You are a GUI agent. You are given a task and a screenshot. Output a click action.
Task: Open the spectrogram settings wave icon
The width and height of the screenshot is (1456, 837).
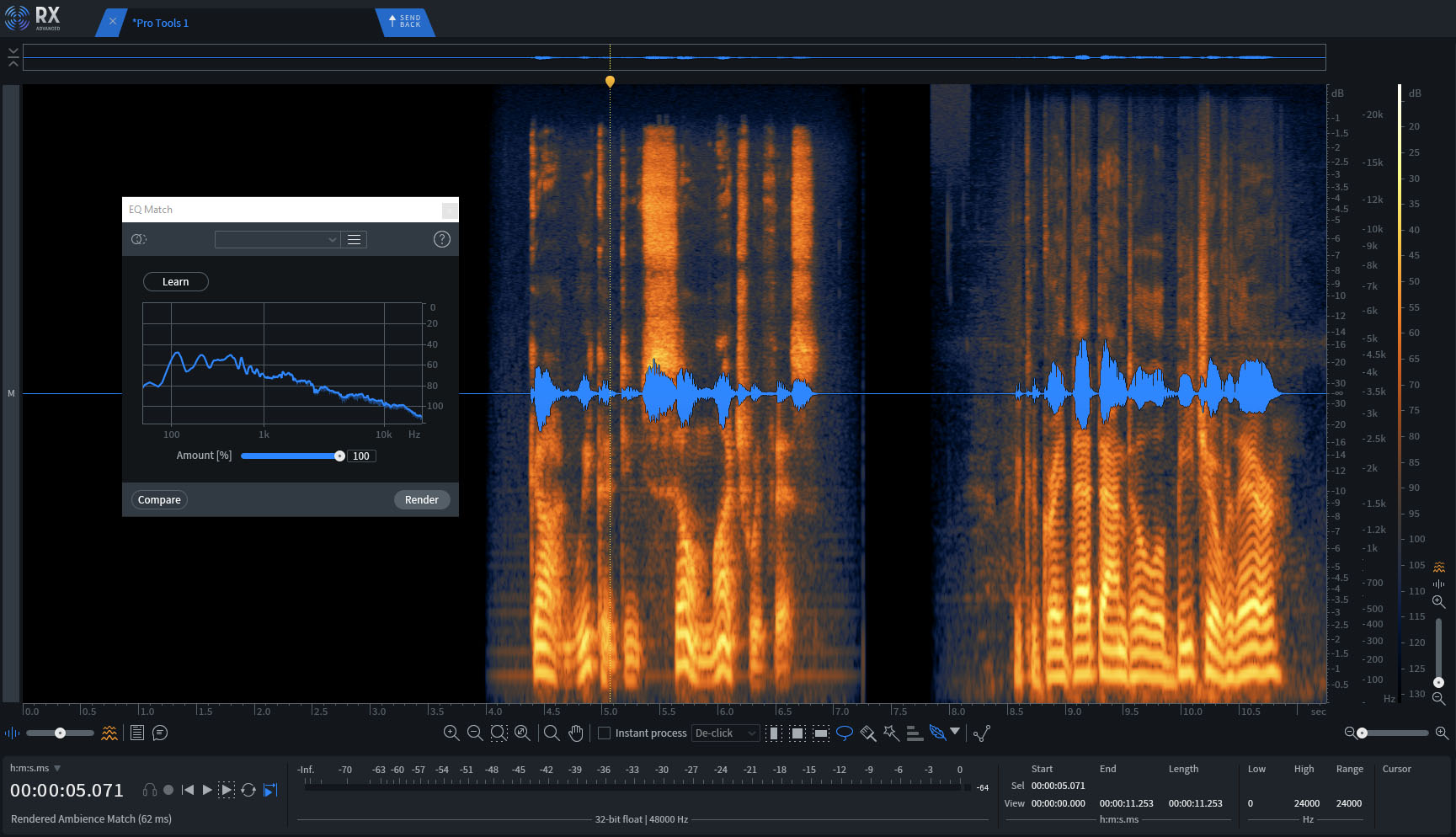109,733
